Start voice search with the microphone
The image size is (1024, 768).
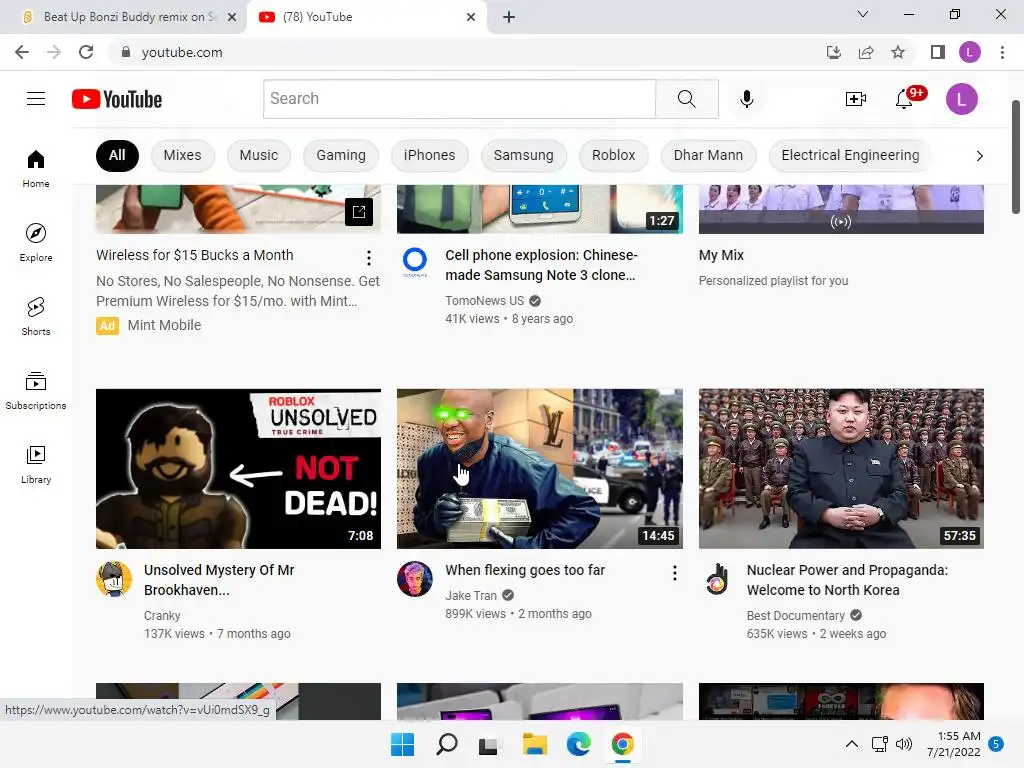746,99
